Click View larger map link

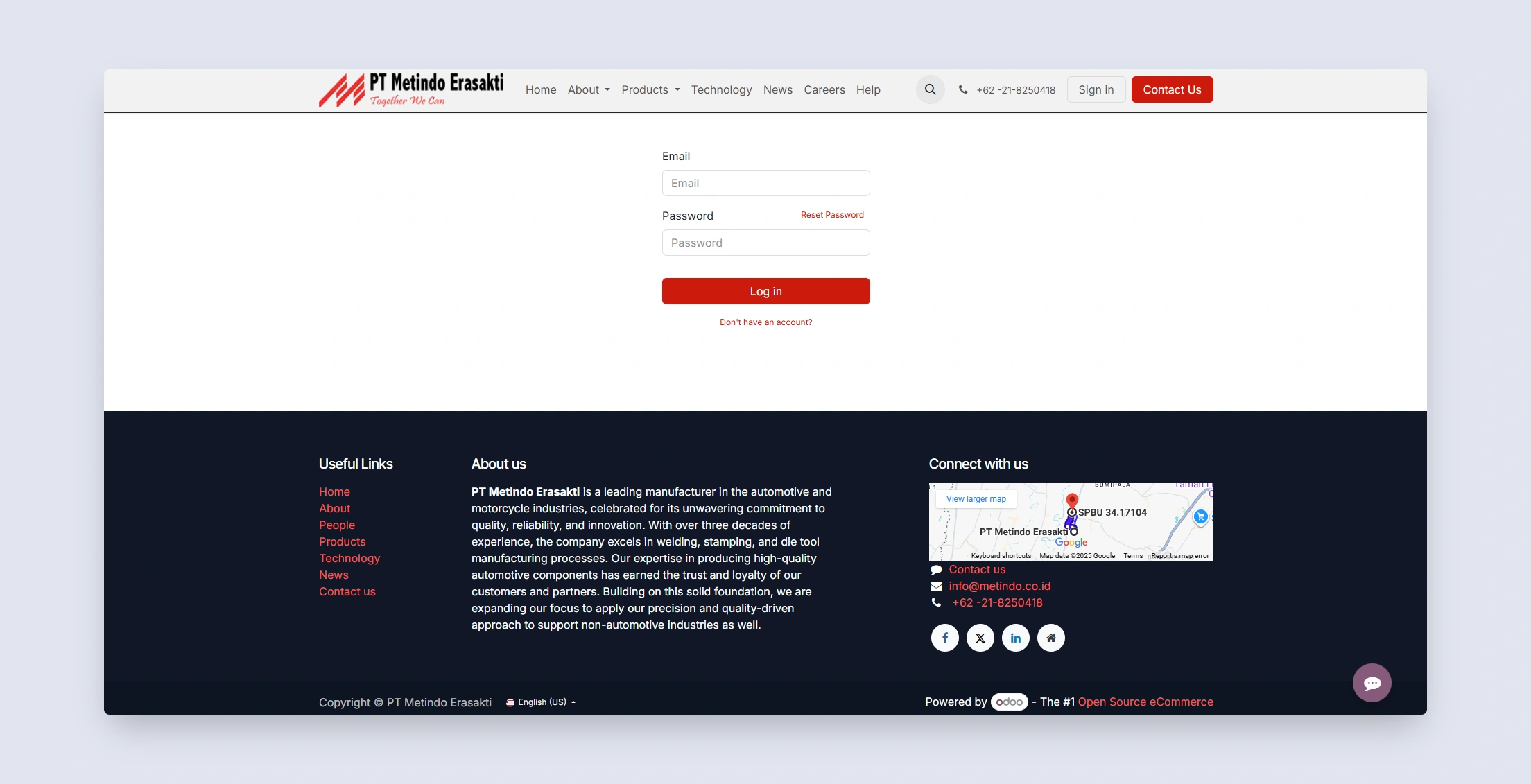point(976,499)
